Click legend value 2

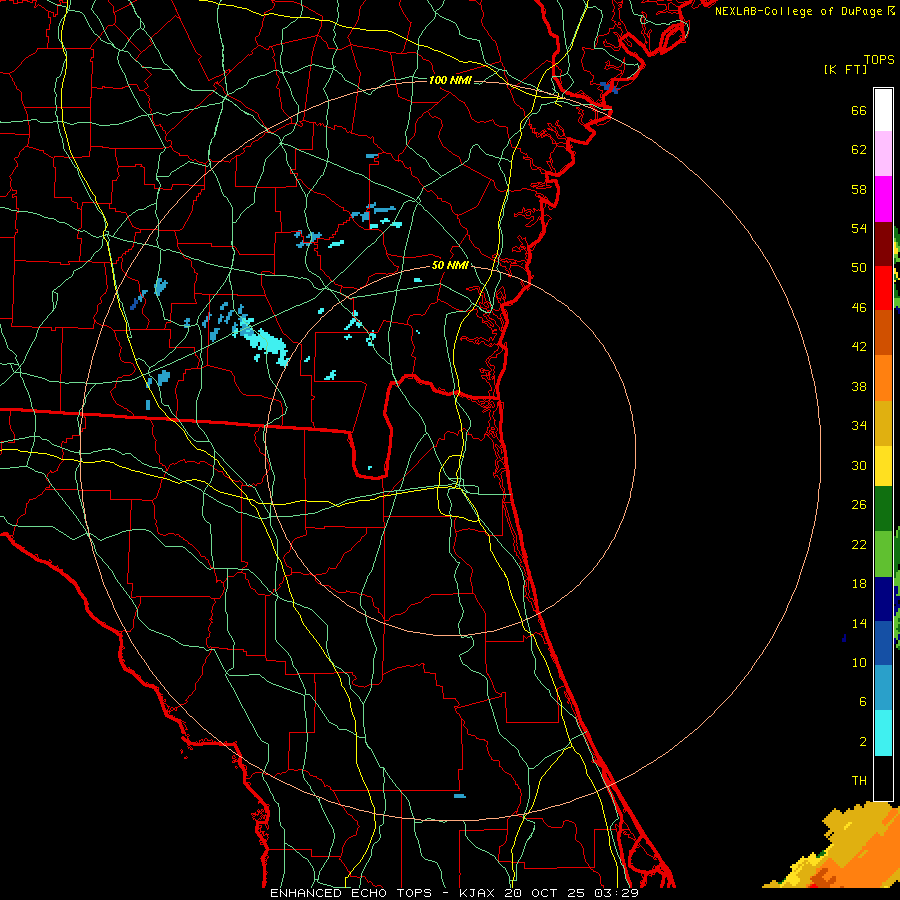click(x=862, y=742)
